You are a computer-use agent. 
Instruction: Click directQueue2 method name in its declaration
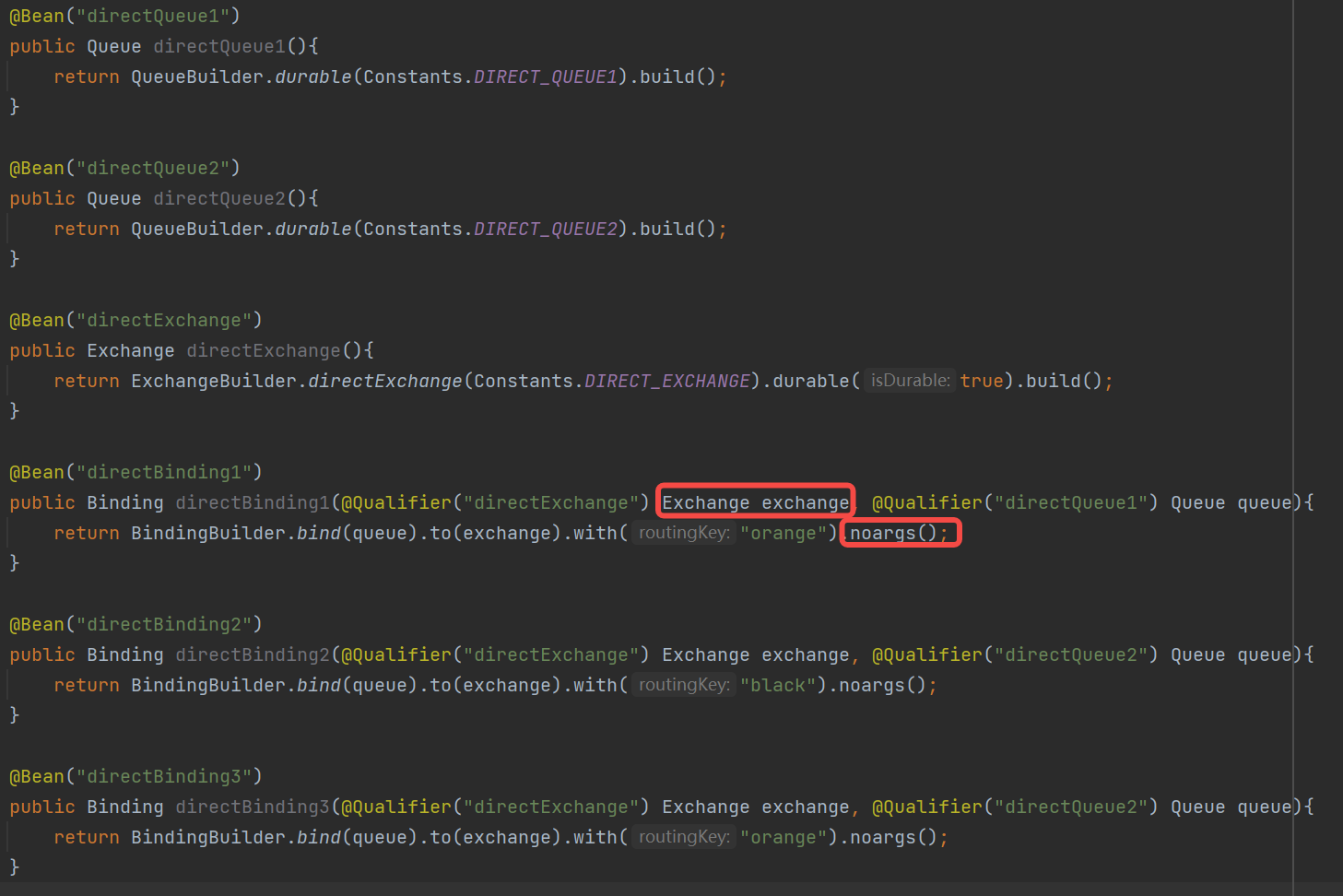(x=219, y=198)
